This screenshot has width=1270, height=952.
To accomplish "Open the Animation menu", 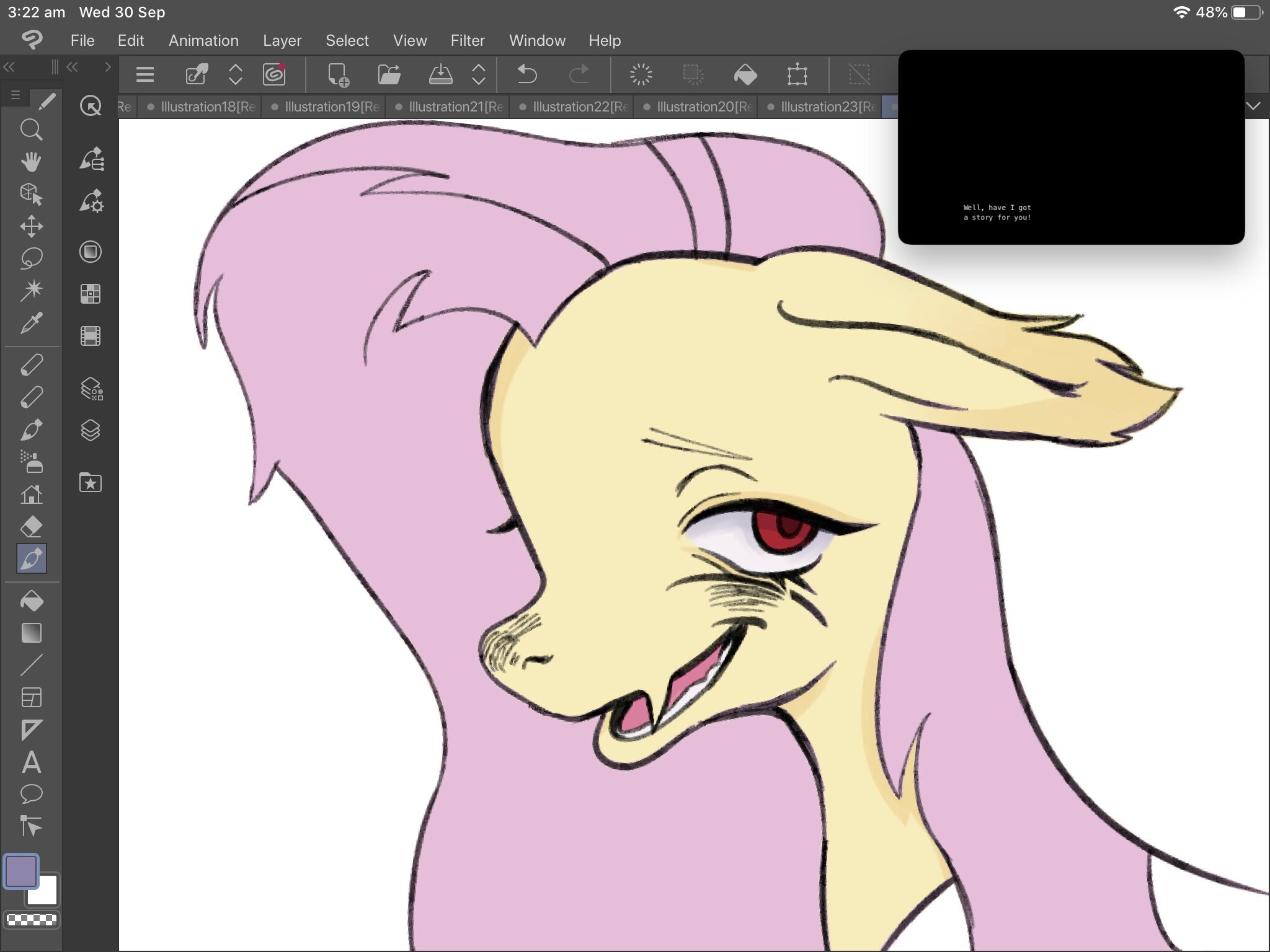I will tap(203, 40).
